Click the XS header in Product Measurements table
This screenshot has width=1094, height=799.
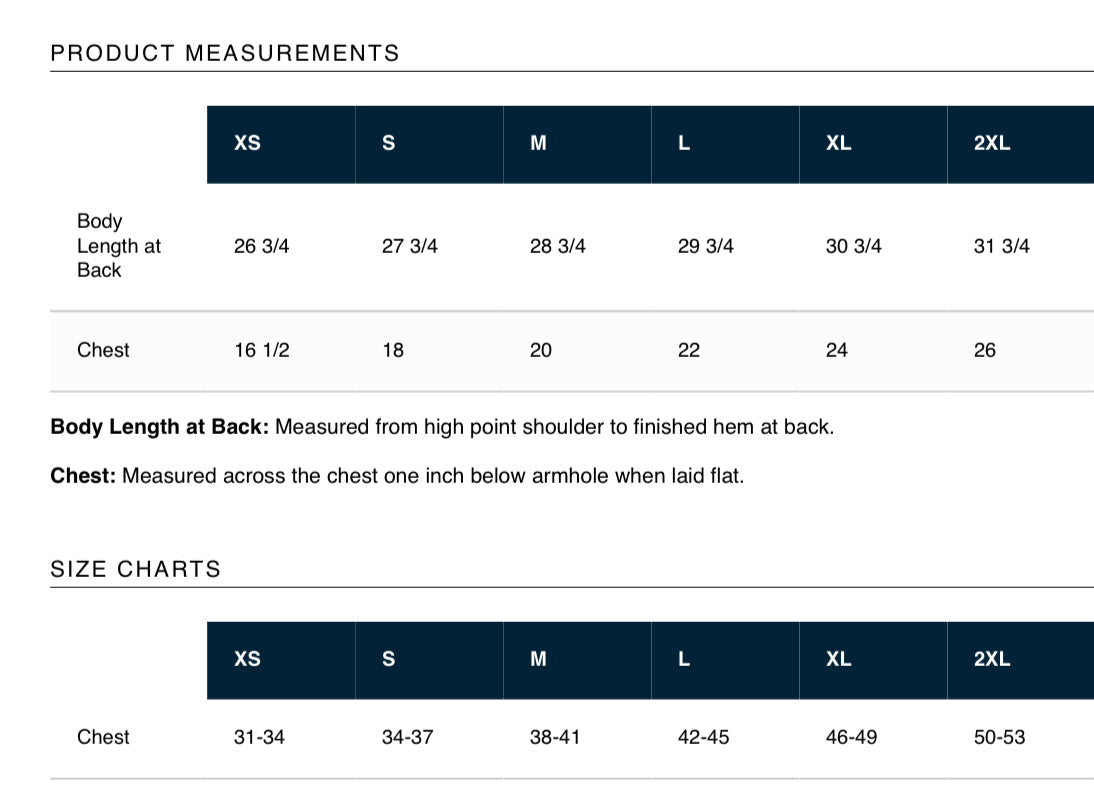tap(247, 143)
